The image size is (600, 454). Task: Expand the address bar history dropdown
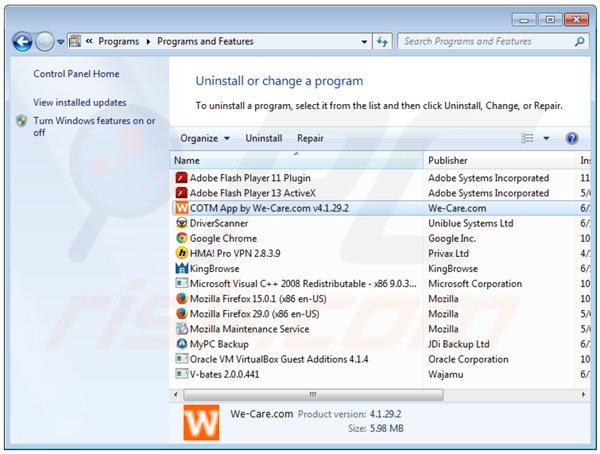tap(364, 42)
